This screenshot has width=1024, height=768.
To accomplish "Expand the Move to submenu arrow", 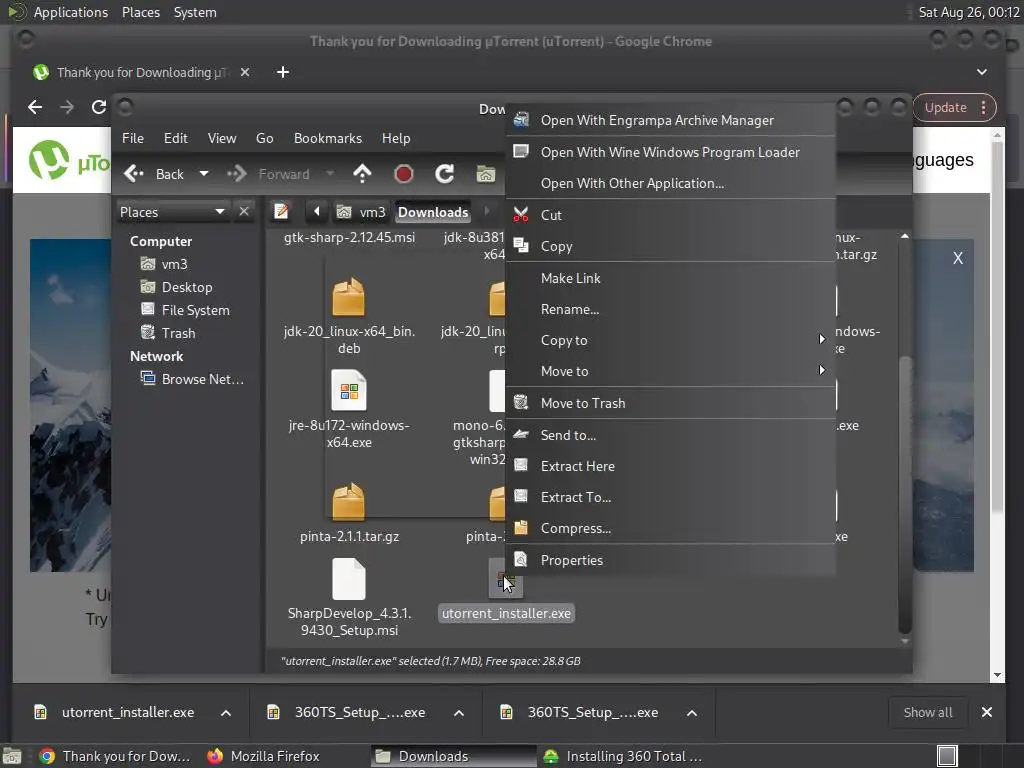I will [822, 370].
